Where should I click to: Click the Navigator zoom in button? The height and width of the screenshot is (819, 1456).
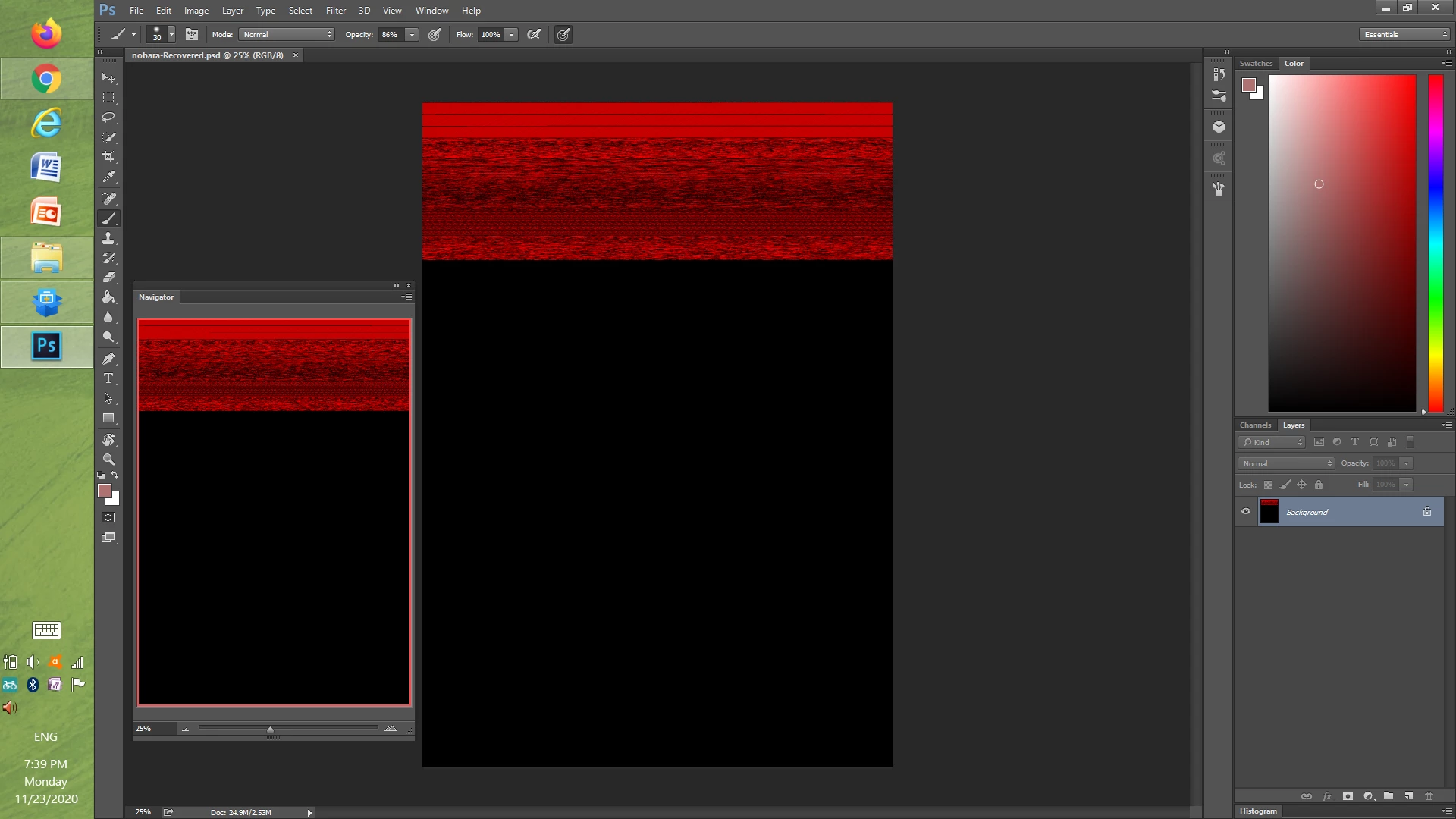click(391, 729)
